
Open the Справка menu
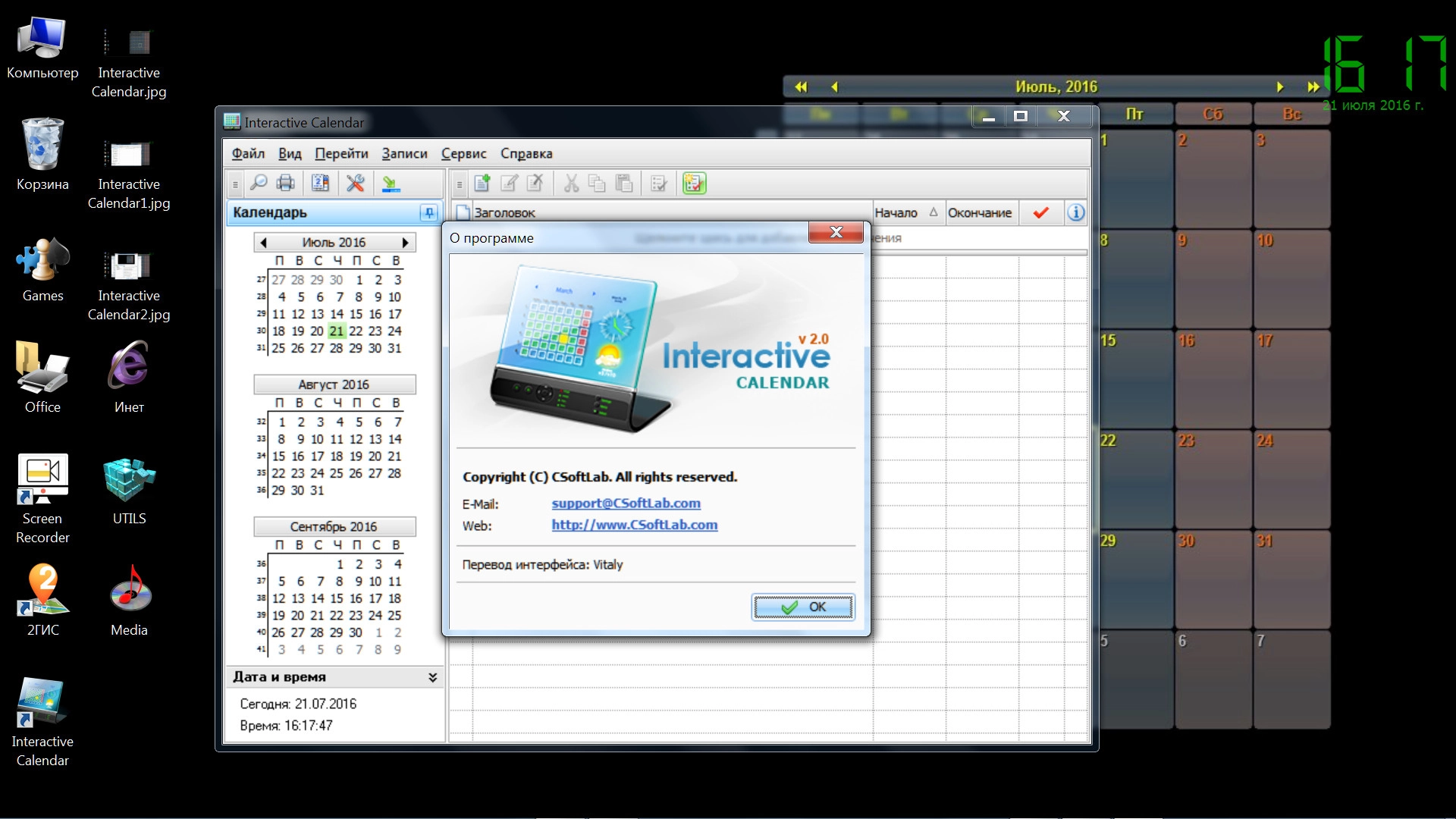(526, 153)
